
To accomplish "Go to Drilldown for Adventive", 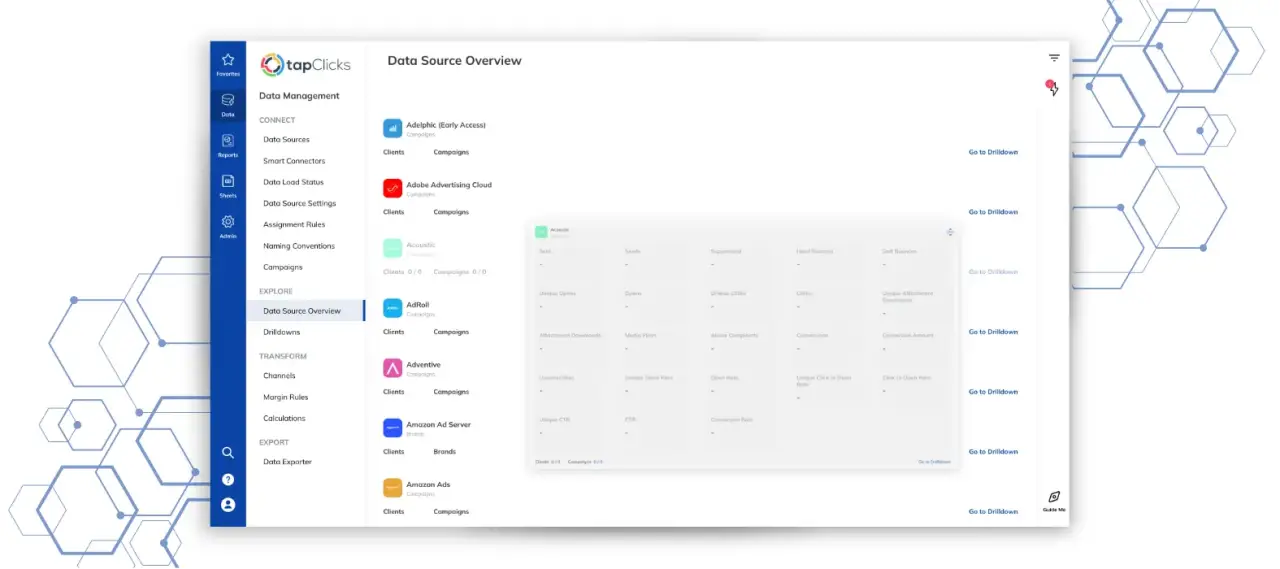I will [x=993, y=392].
